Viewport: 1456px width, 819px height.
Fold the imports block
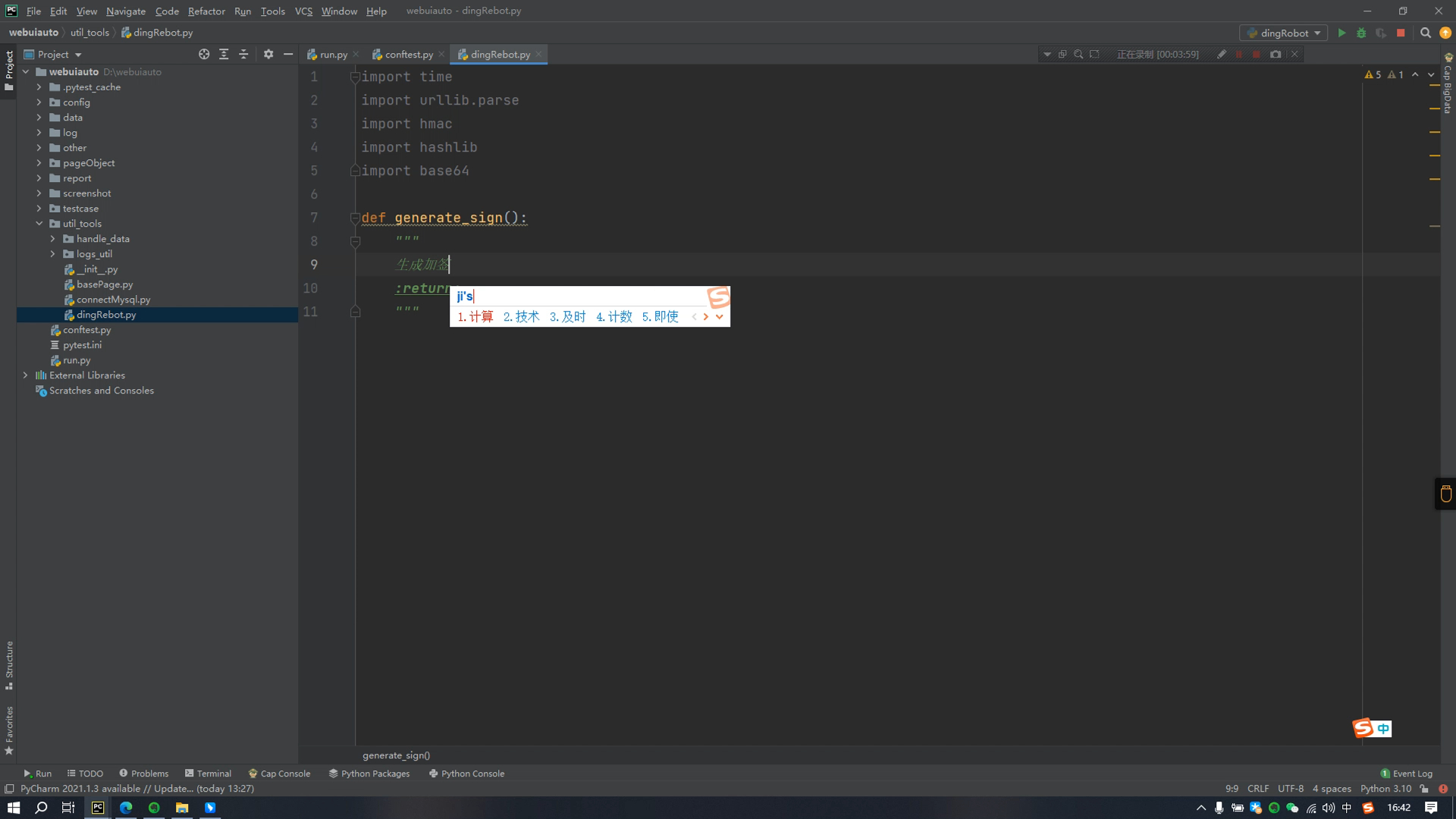pos(355,77)
